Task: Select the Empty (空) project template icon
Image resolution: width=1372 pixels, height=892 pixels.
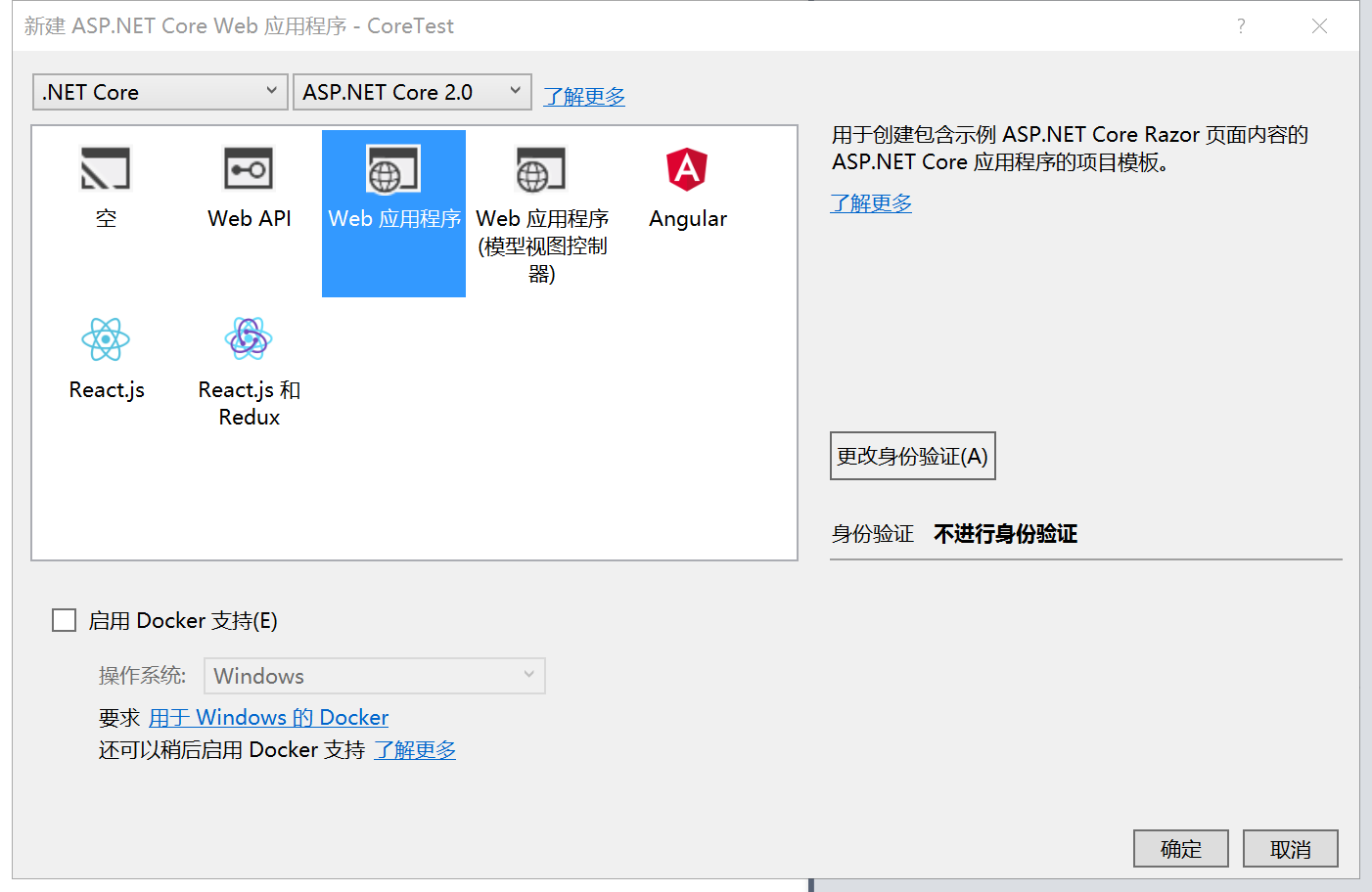Action: (x=106, y=169)
